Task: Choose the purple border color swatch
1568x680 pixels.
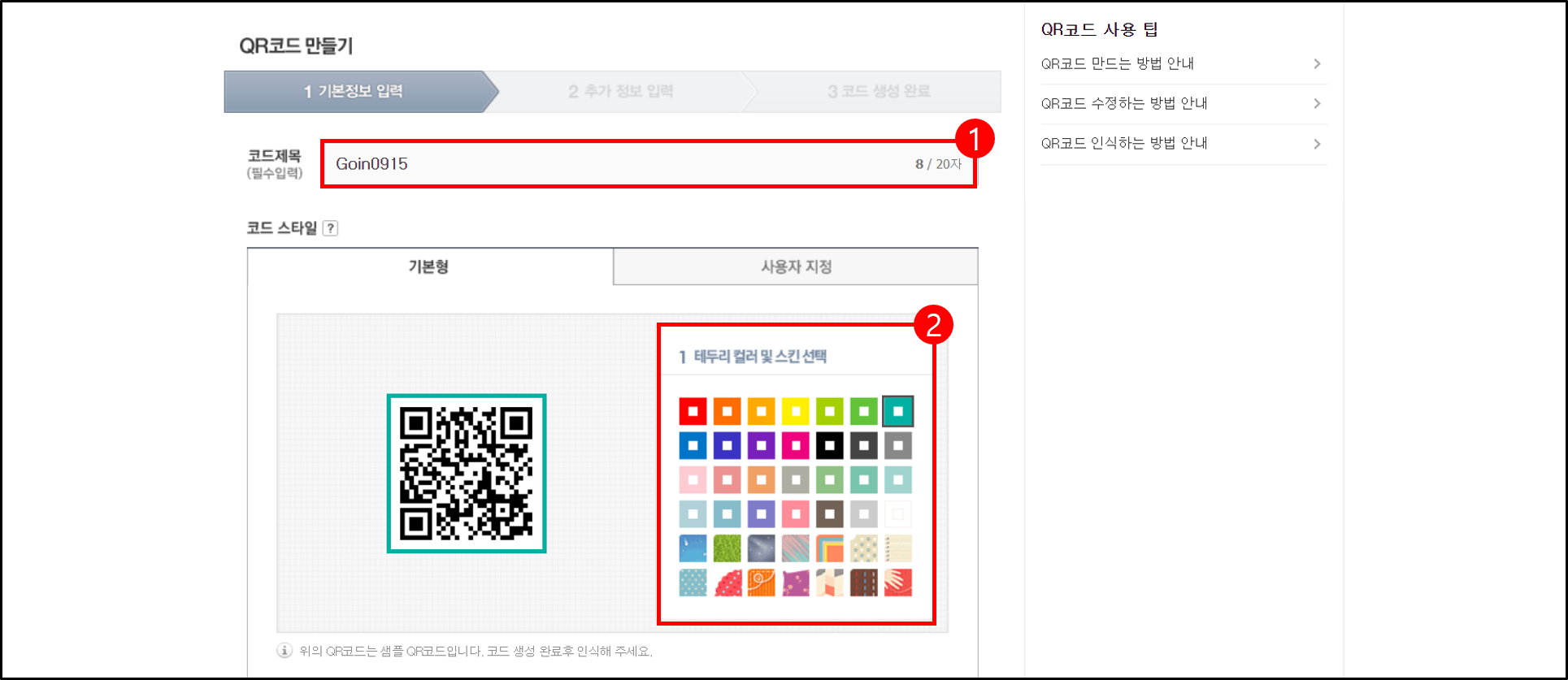Action: 762,445
